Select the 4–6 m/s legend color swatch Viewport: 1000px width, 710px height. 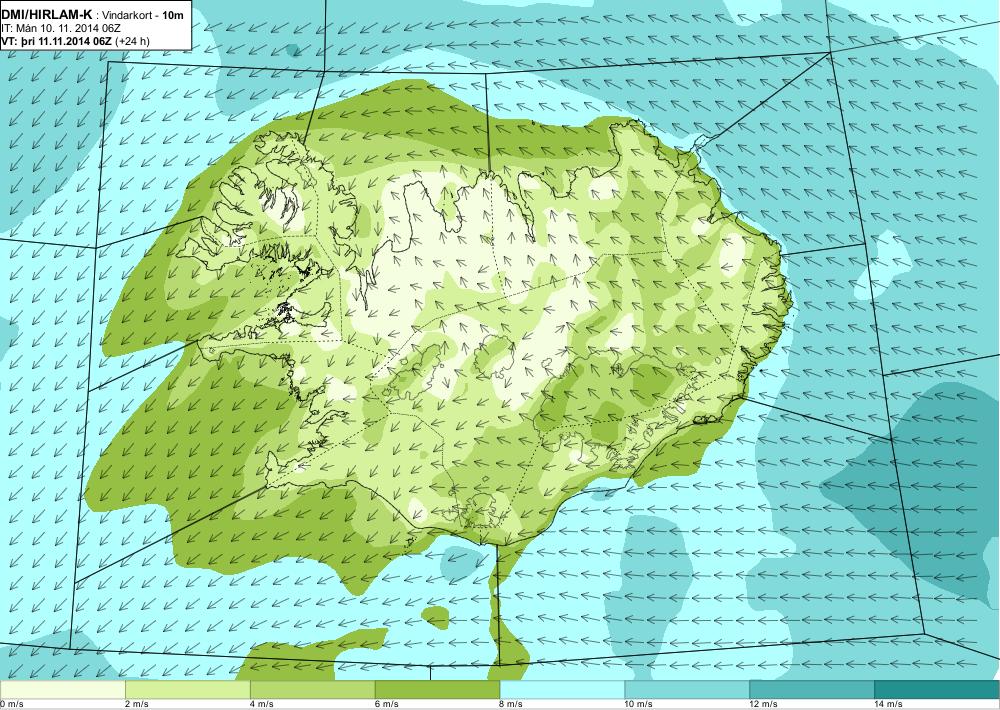tap(312, 690)
